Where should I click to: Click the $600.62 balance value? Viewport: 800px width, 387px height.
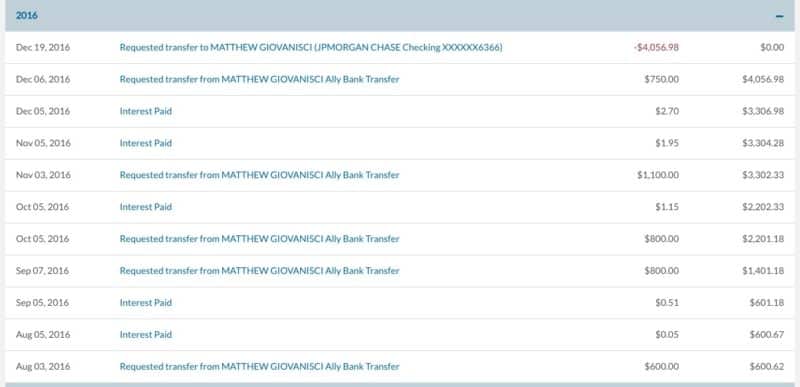tap(767, 367)
